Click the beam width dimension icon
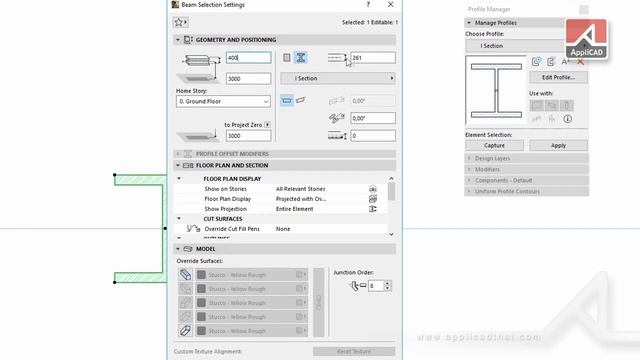 pyautogui.click(x=337, y=58)
